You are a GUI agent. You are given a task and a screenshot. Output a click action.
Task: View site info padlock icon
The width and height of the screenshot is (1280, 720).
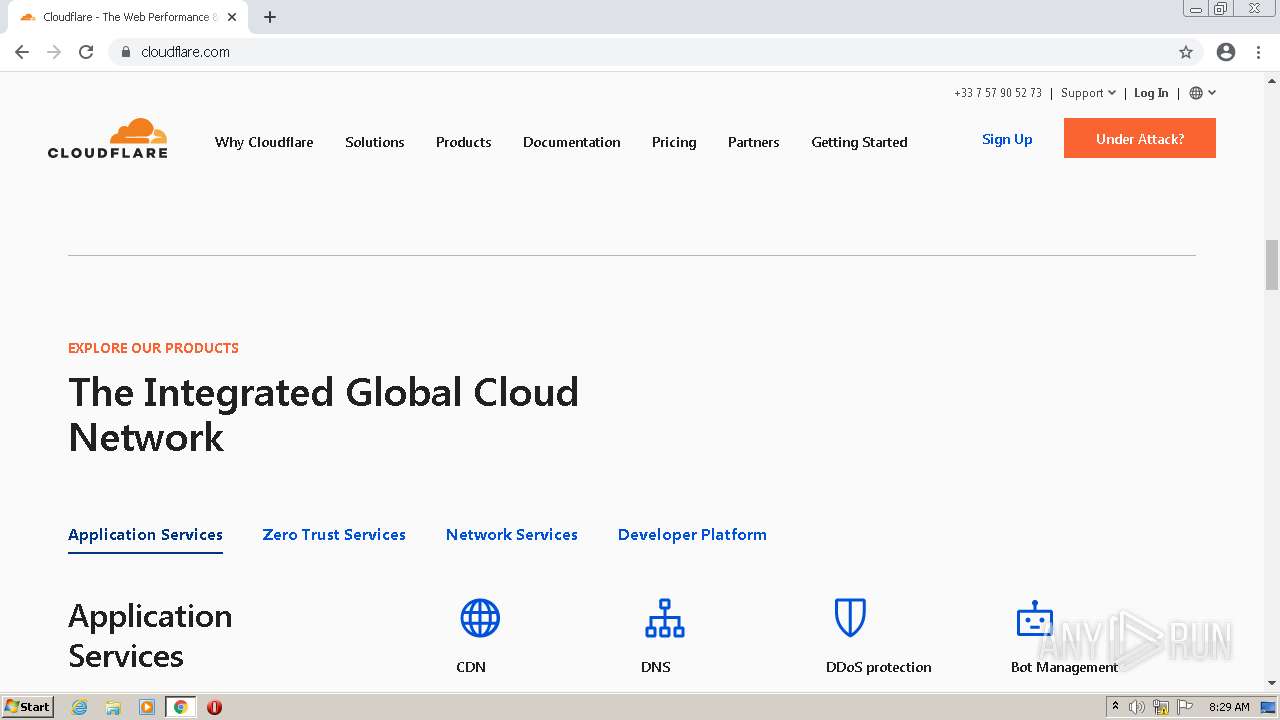126,52
